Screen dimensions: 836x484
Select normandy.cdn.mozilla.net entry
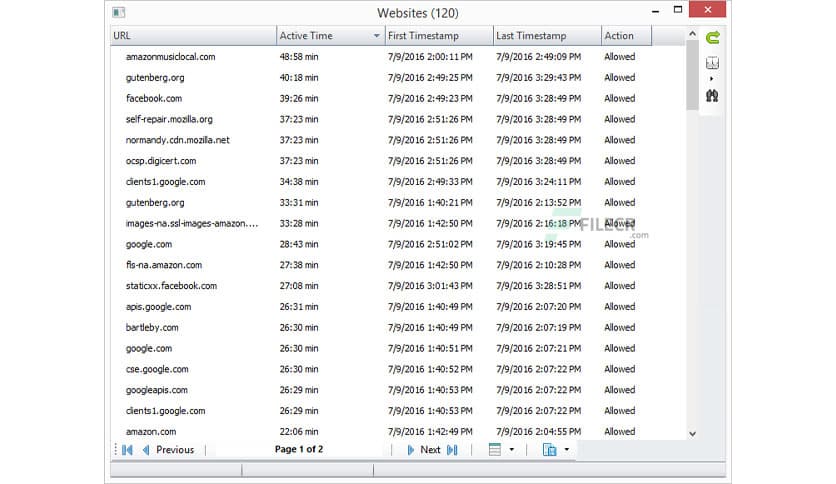pos(178,140)
